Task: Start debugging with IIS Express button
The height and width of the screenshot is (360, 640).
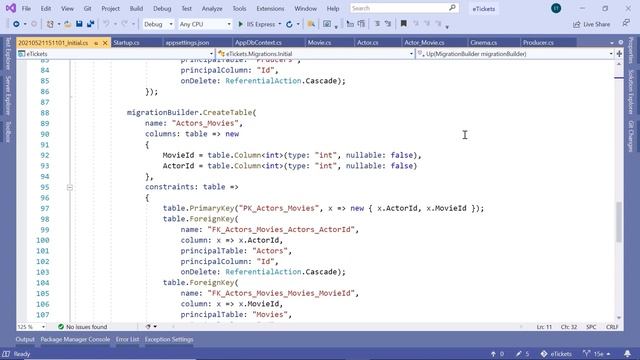Action: (x=257, y=24)
